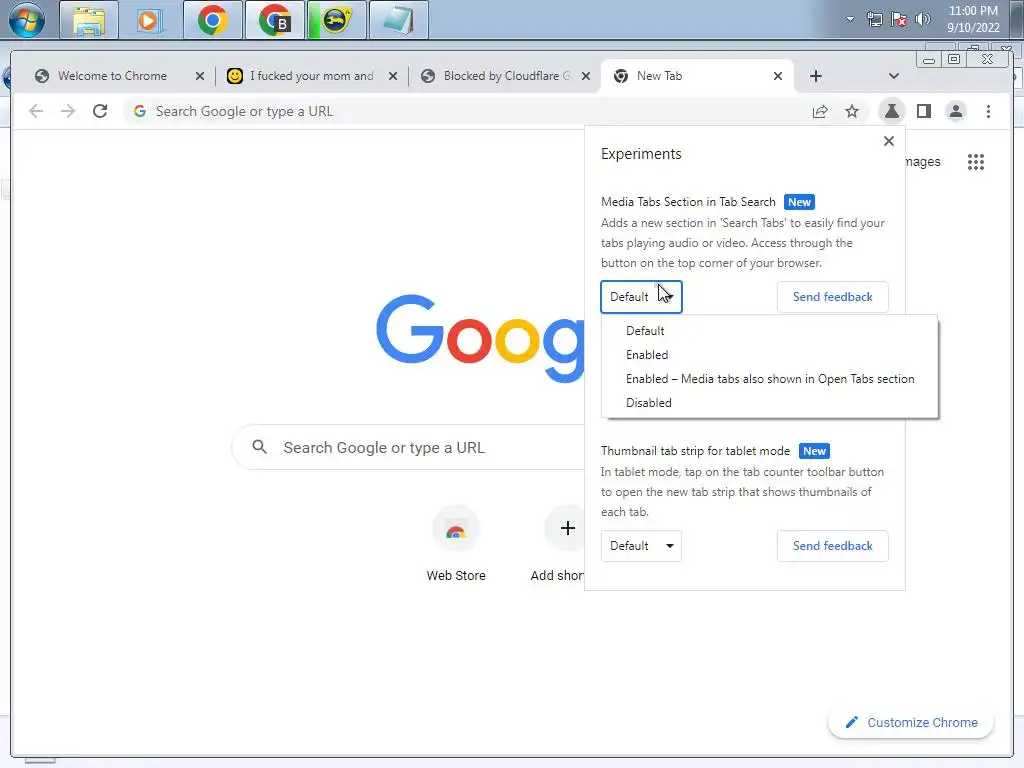Screen dimensions: 1024x768
Task: Click the Chrome taskbar icon
Action: tap(212, 20)
